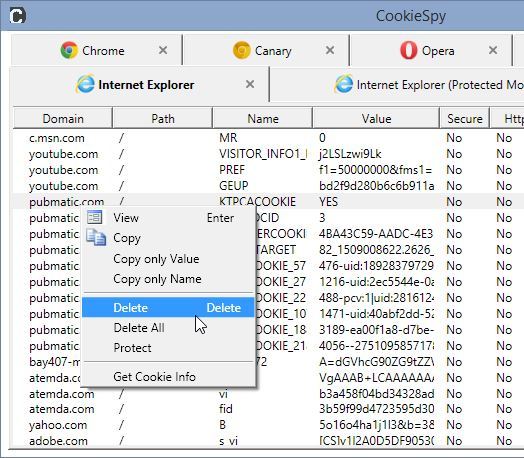This screenshot has width=524, height=458.
Task: Click value starting VgAAAB+LCAAAAAA
Action: pyautogui.click(x=377, y=377)
